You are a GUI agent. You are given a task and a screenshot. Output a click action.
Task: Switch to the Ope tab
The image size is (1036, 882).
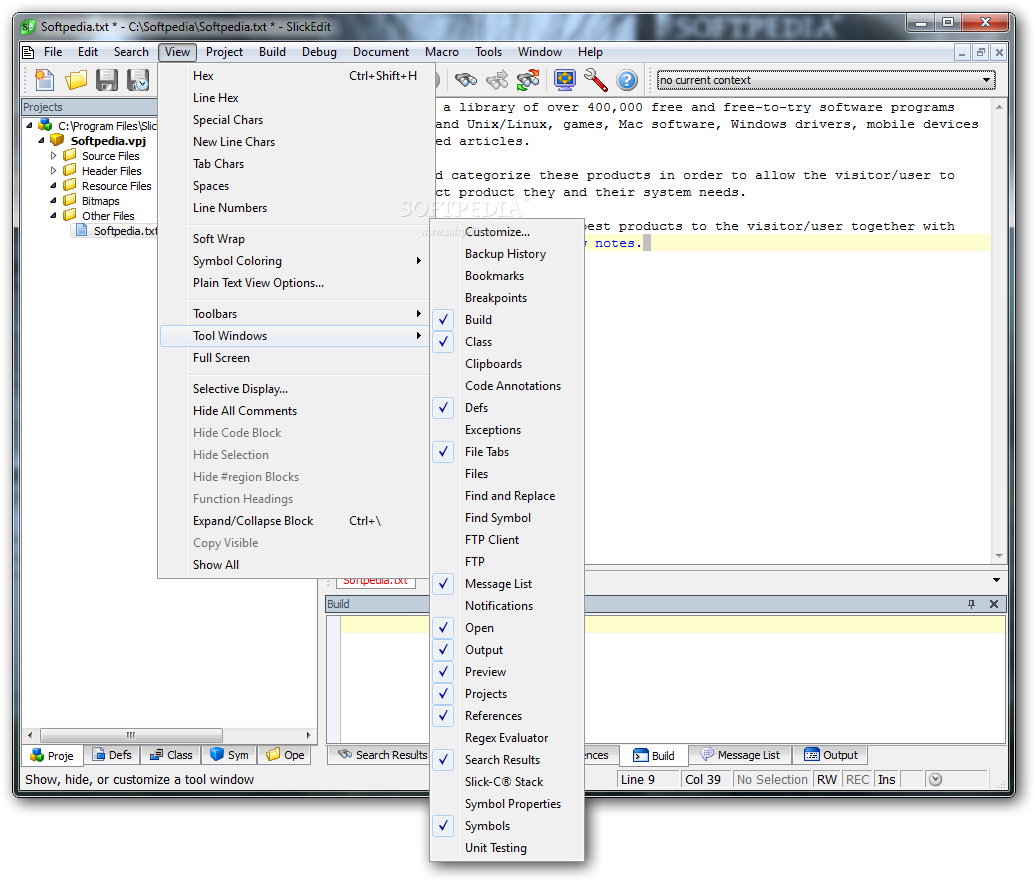tap(285, 754)
